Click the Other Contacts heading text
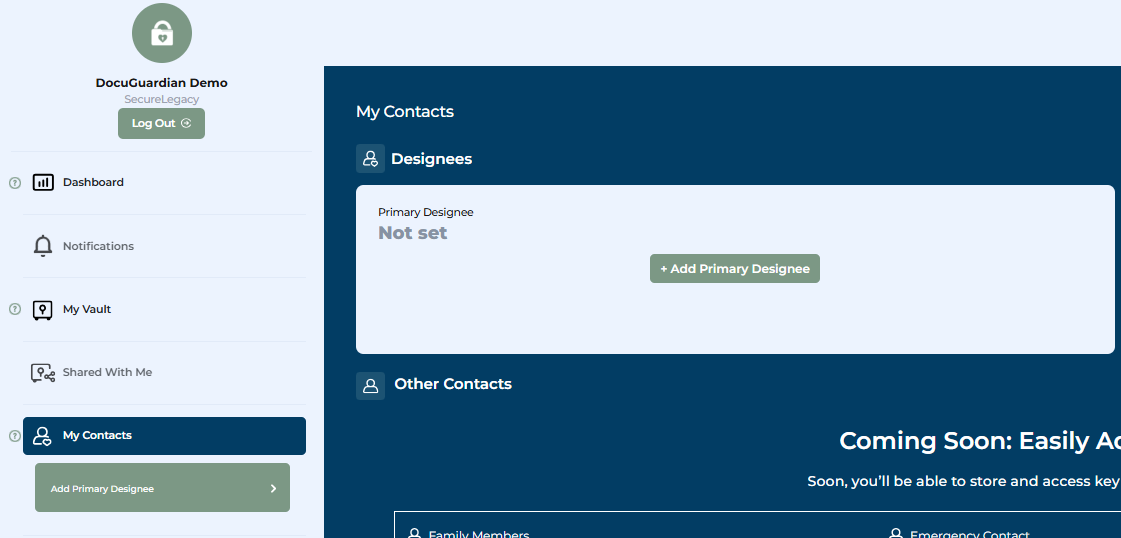This screenshot has height=538, width=1121. tap(453, 384)
